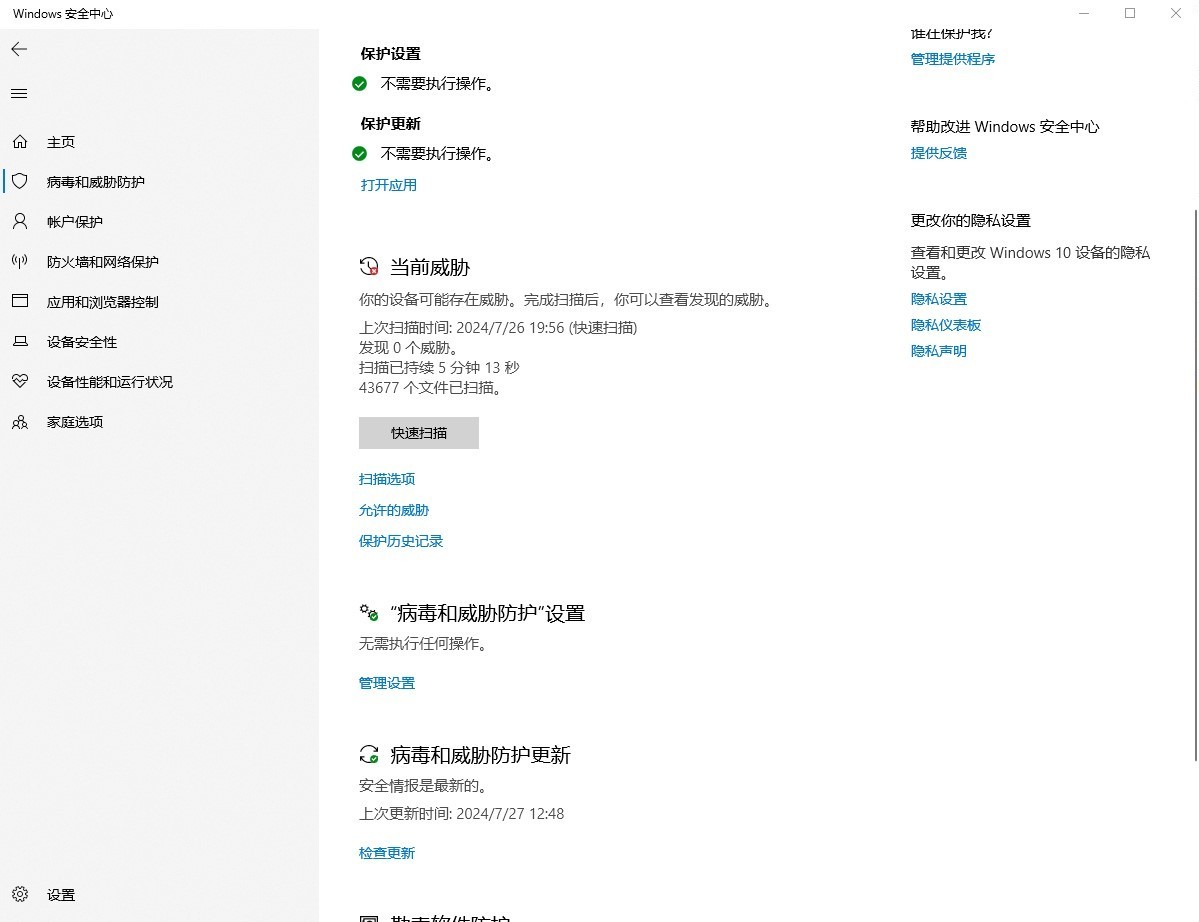Click the shield icon for 病毒和威胁防护

[20, 181]
